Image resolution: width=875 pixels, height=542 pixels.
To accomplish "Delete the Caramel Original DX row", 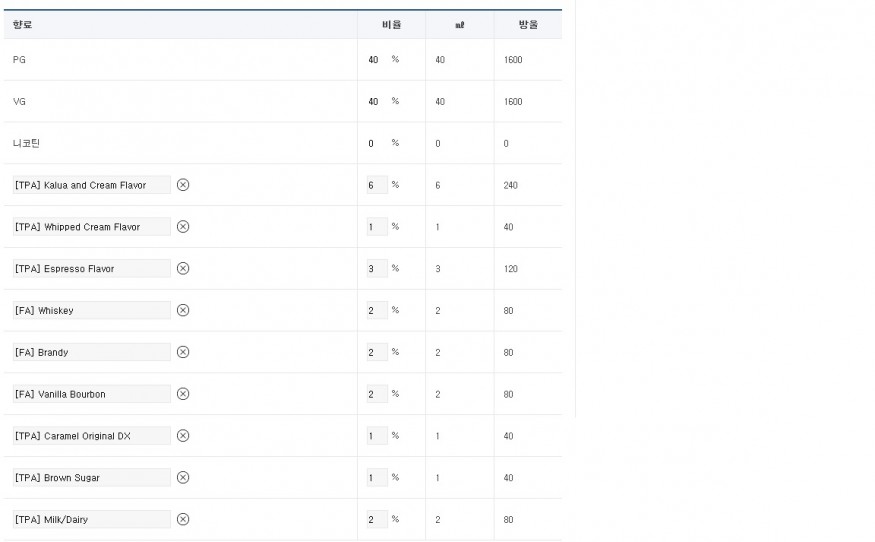I will click(x=183, y=436).
